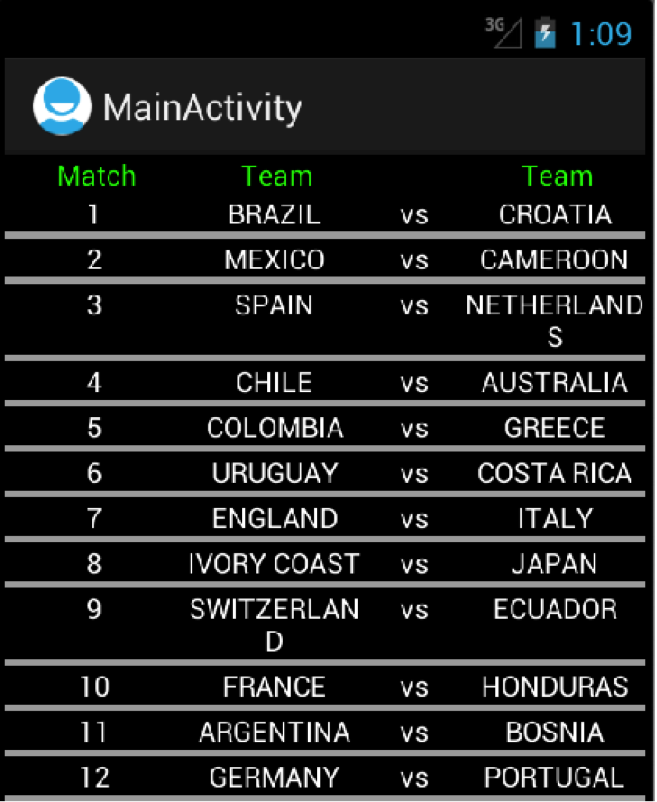The height and width of the screenshot is (802, 657).
Task: Choose HONDURAS in match 10
Action: 555,687
